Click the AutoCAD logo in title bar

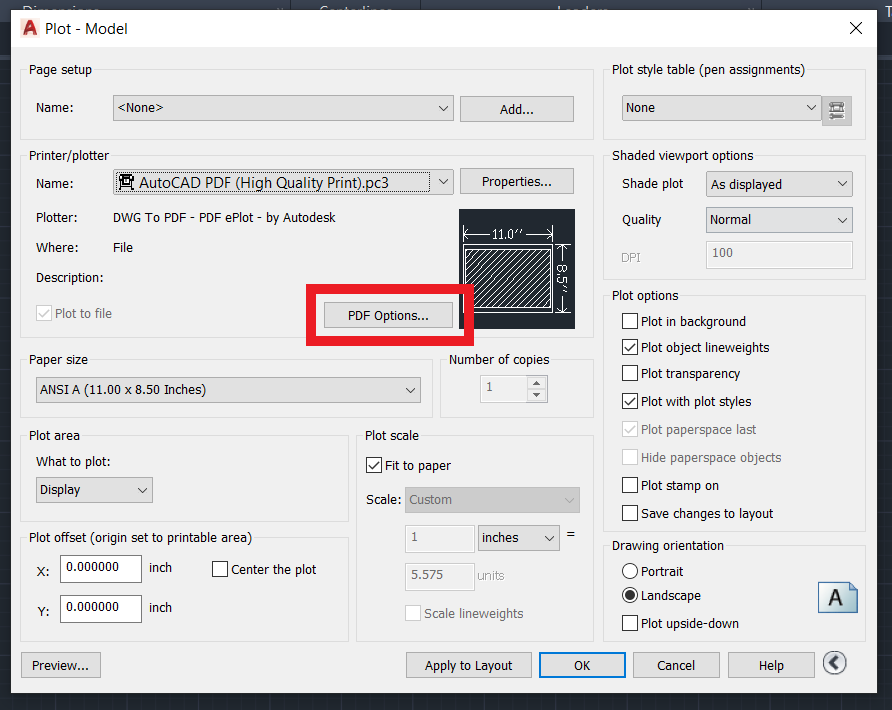tap(30, 28)
